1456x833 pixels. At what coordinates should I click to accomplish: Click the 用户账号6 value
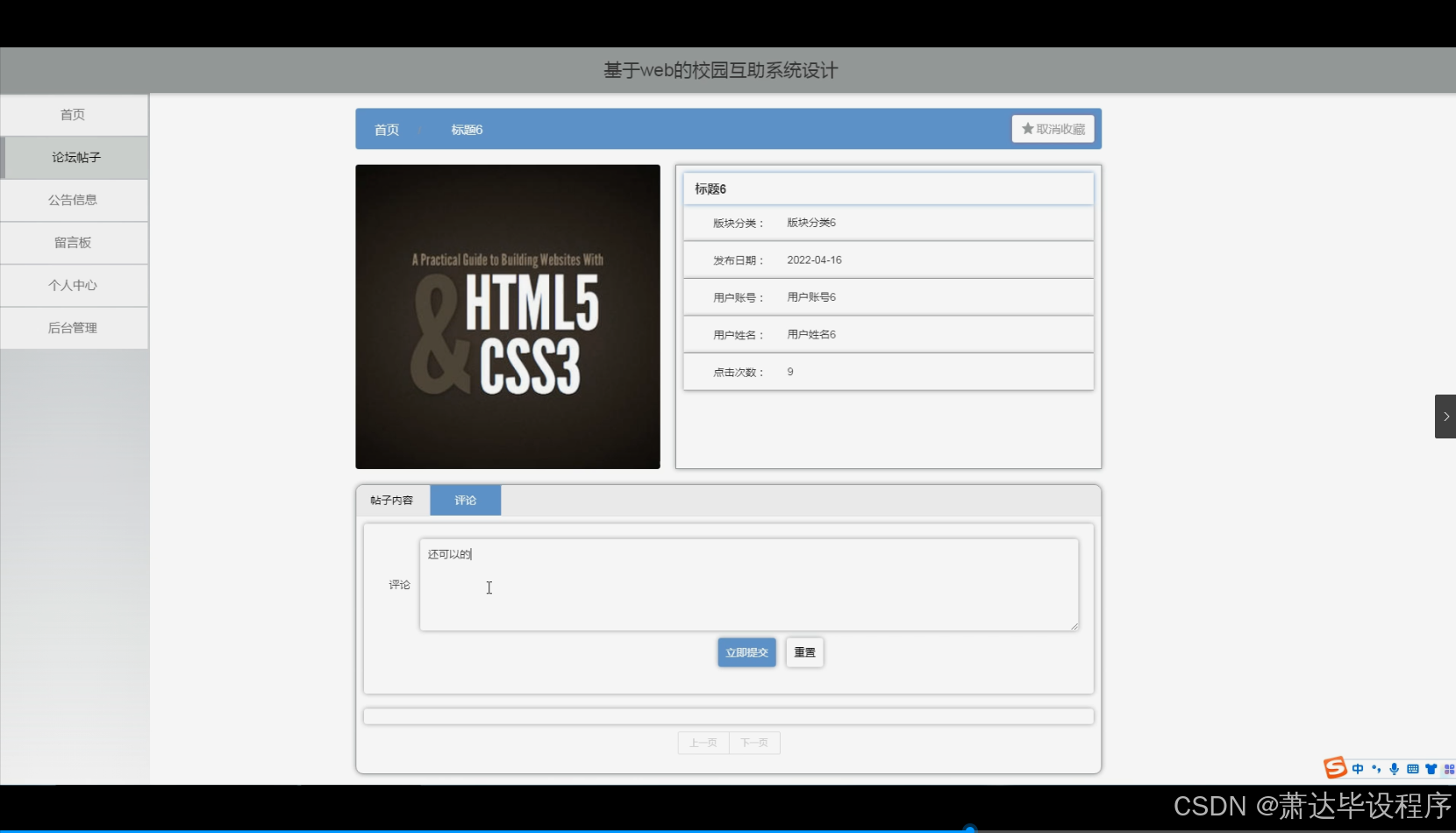coord(811,297)
